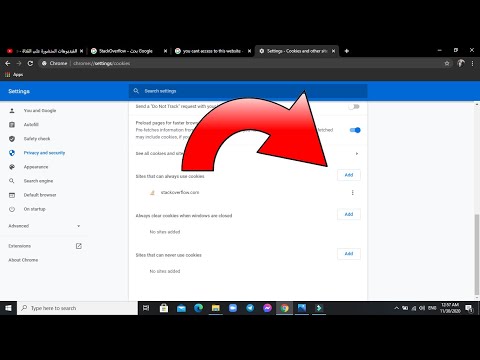Show hidden system tray icons
The height and width of the screenshot is (360, 480).
pos(396,308)
